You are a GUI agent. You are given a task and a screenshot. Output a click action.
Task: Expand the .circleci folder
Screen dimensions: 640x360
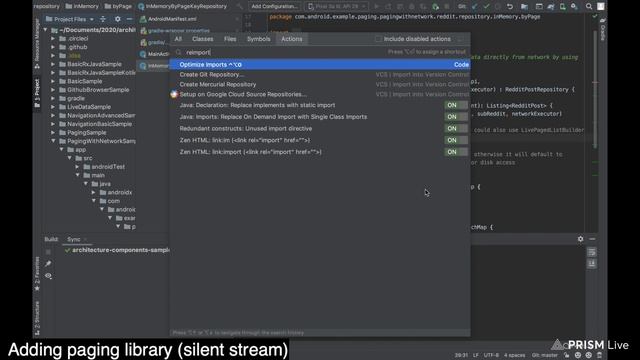pos(53,39)
